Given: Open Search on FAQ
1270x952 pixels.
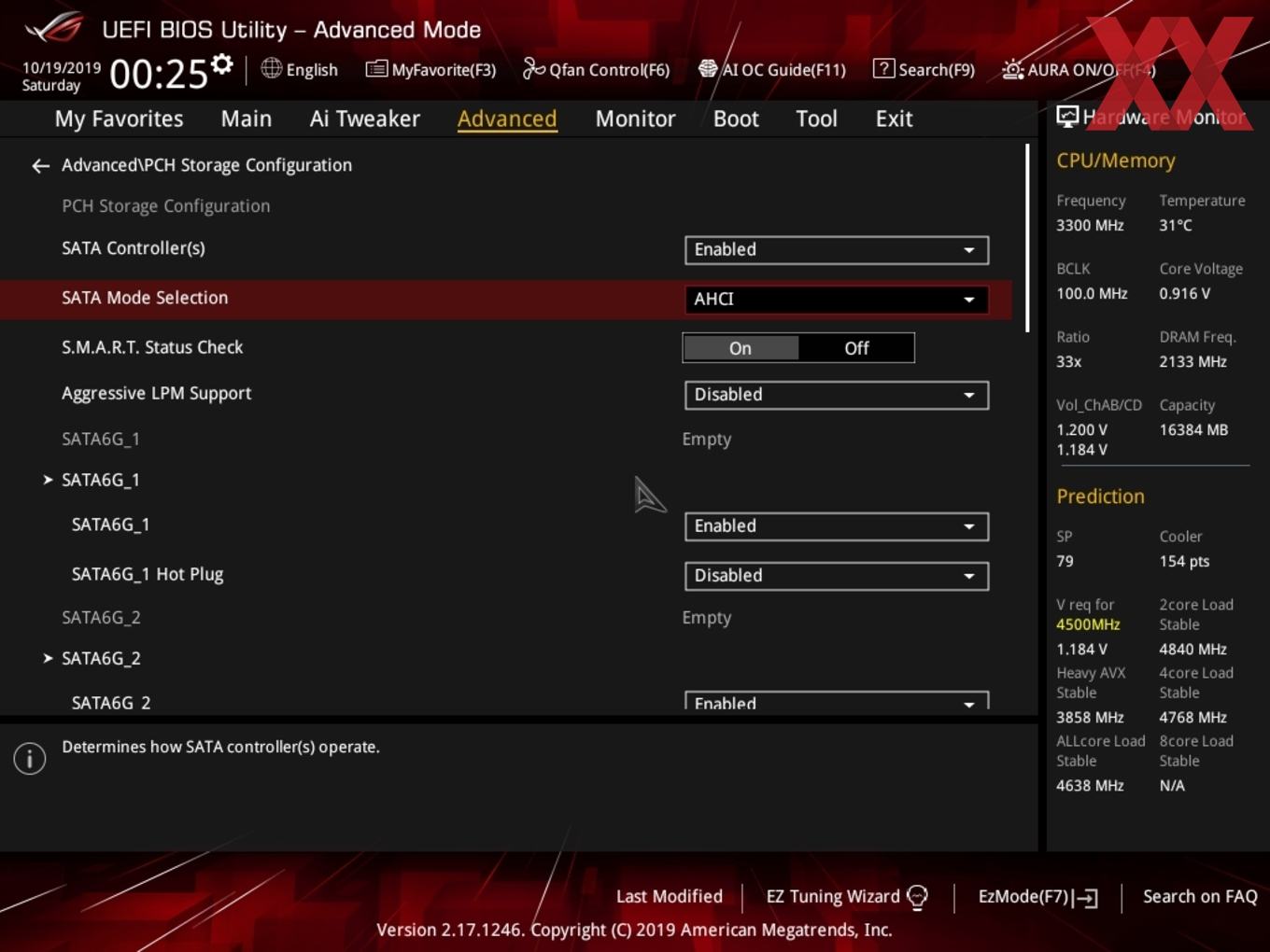Looking at the screenshot, I should (1200, 897).
